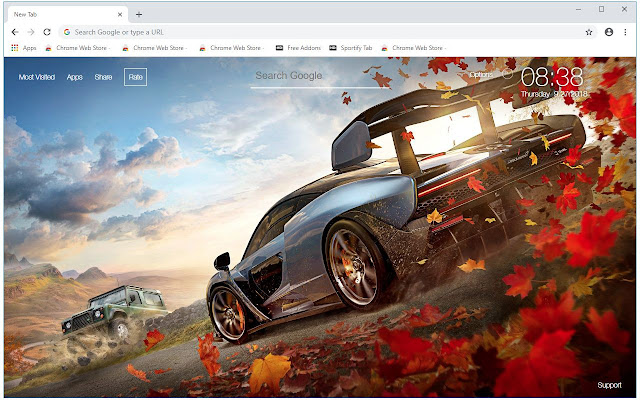Open the Chrome Web Store bookmark before Free Addons
640x400 pixels.
click(x=231, y=48)
